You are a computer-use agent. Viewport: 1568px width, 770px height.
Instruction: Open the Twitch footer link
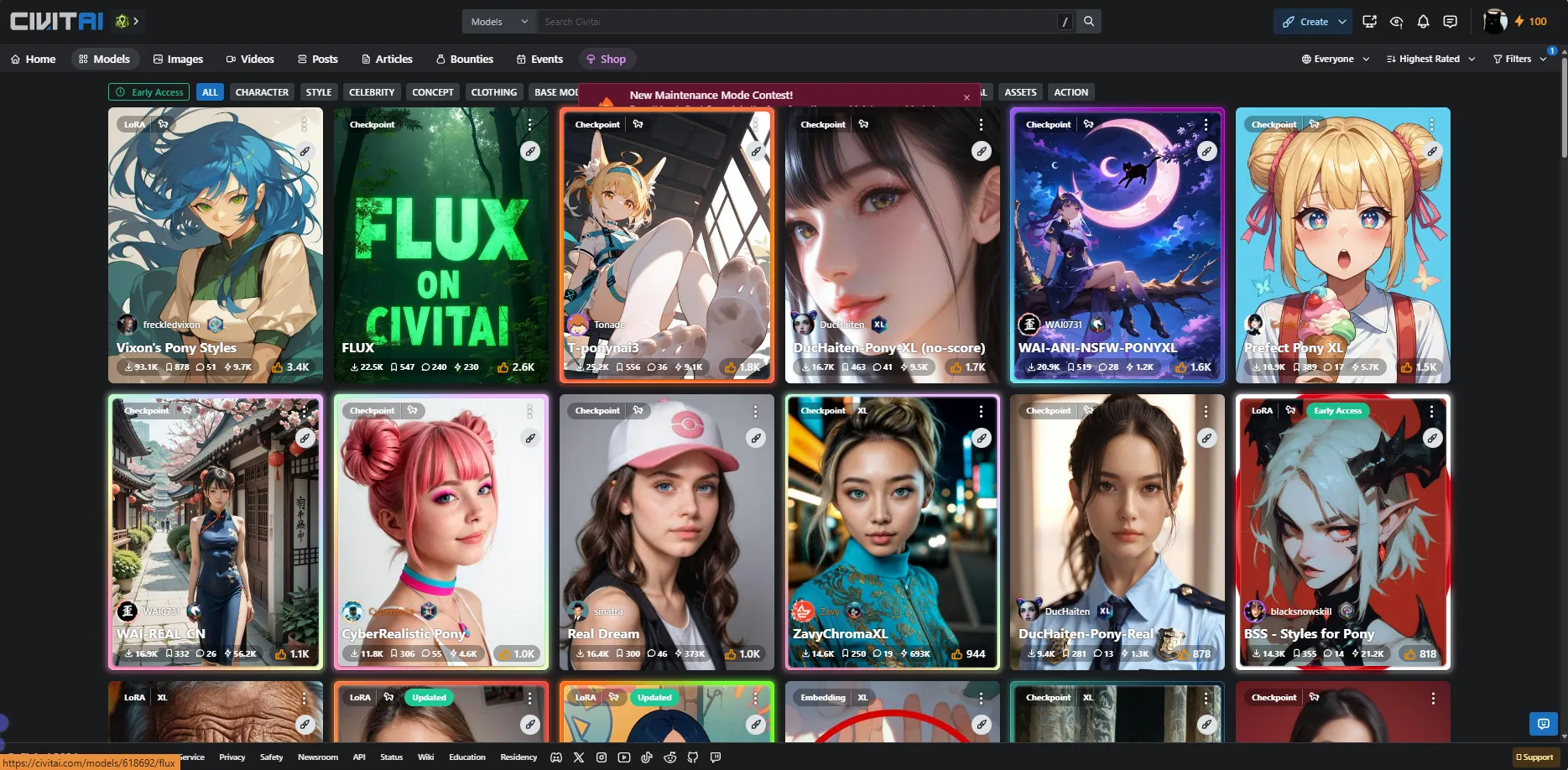[x=715, y=757]
